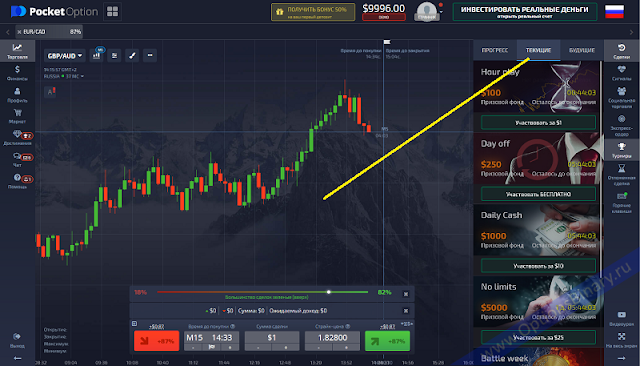Image resolution: width=640 pixels, height=366 pixels.
Task: Open the more options ellipsis button
Action: click(x=150, y=55)
